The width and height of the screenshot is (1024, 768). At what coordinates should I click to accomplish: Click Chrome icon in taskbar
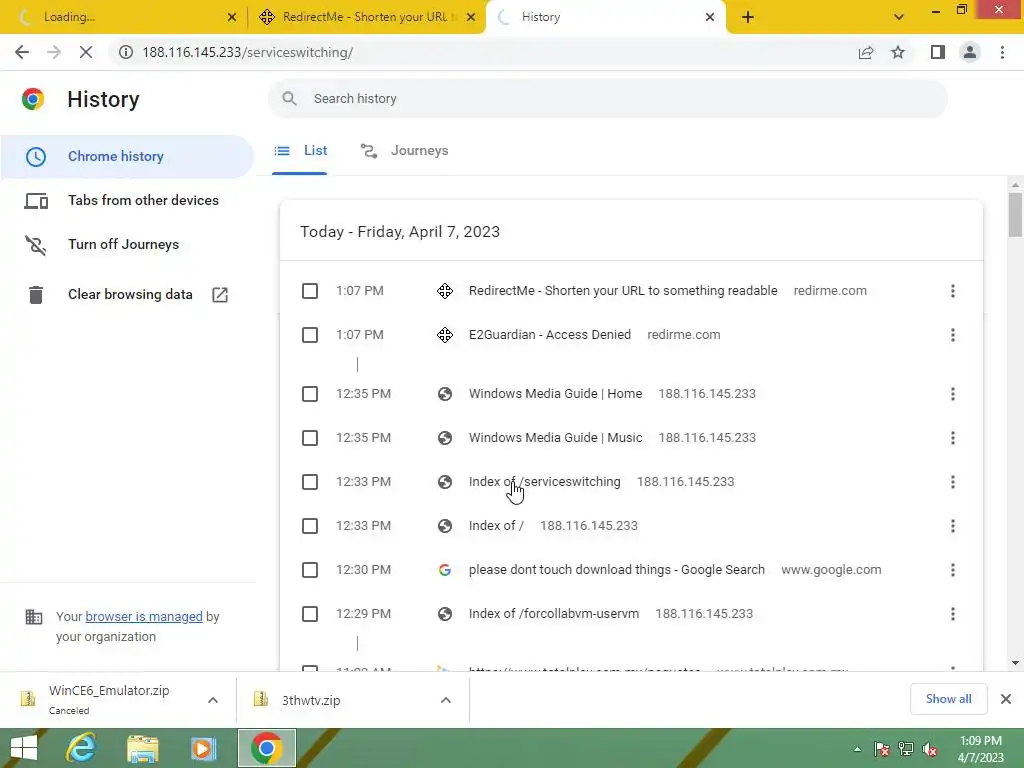tap(266, 748)
